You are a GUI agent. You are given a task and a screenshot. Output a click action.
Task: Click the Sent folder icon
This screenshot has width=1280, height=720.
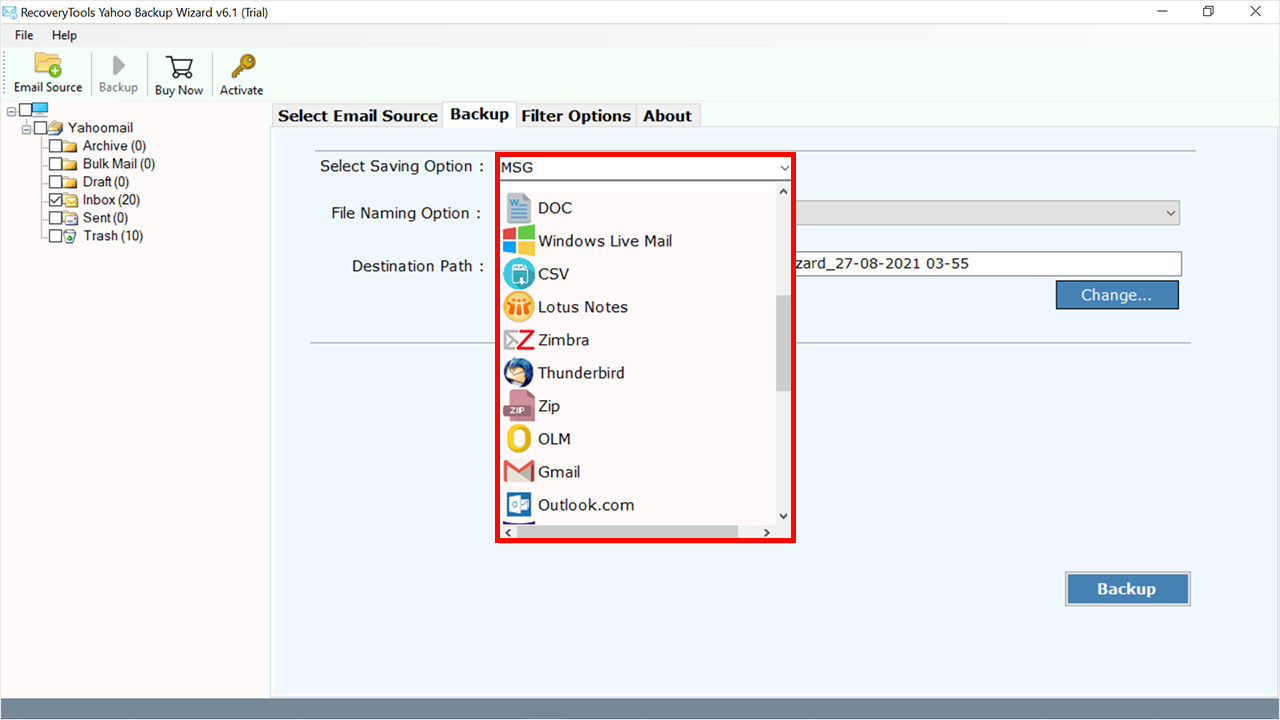click(x=71, y=218)
